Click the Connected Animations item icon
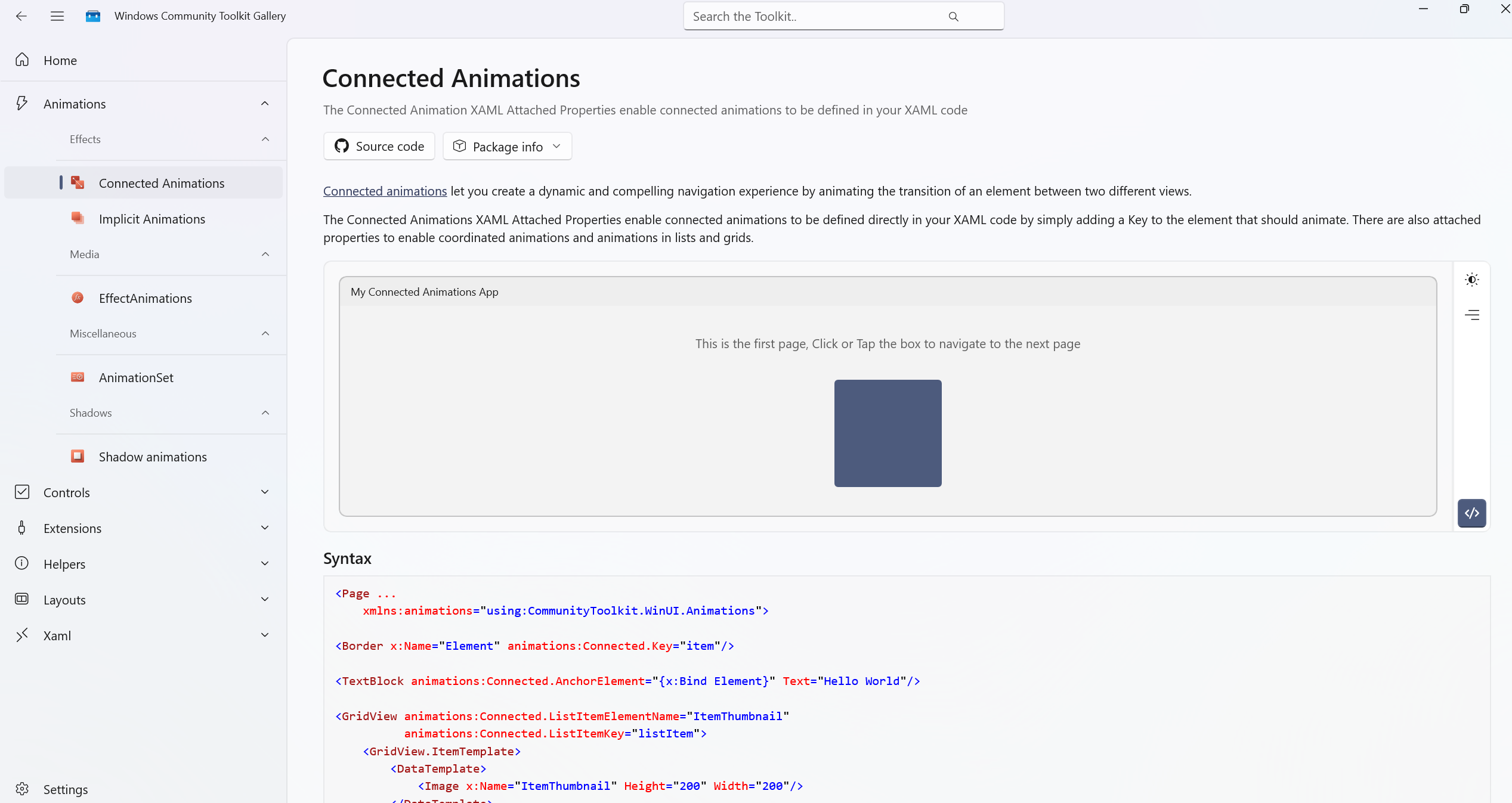The height and width of the screenshot is (803, 1512). click(x=78, y=182)
